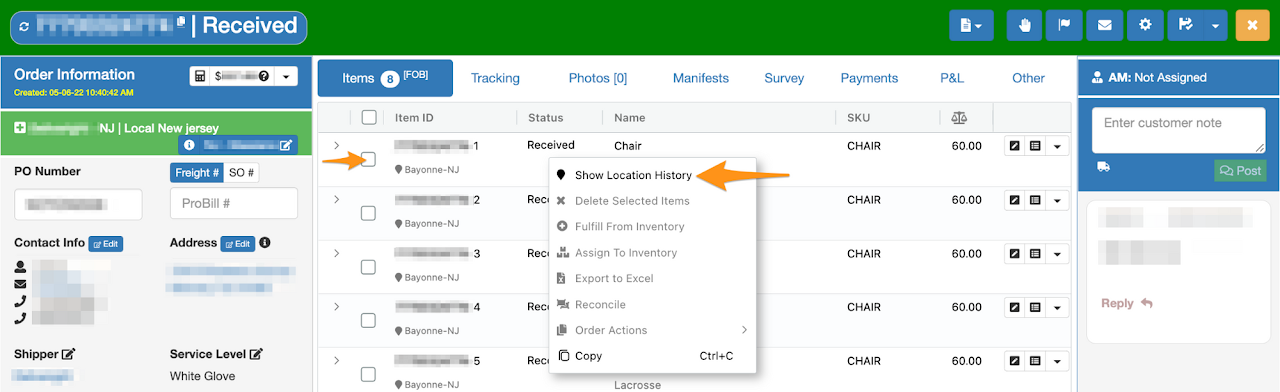Click the hand (hold) icon button
Viewport: 1280px width, 392px height.
(x=1023, y=25)
